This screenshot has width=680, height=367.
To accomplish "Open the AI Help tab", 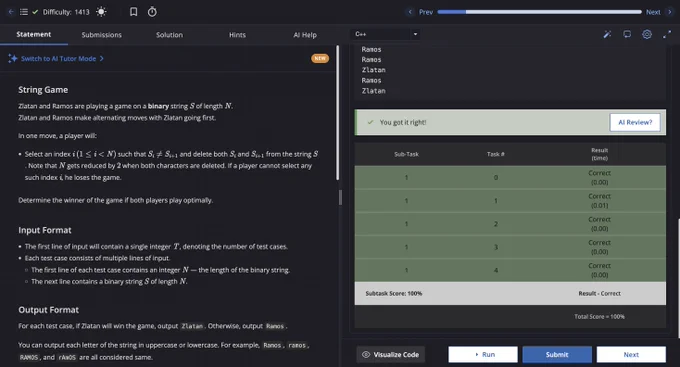I will point(305,35).
